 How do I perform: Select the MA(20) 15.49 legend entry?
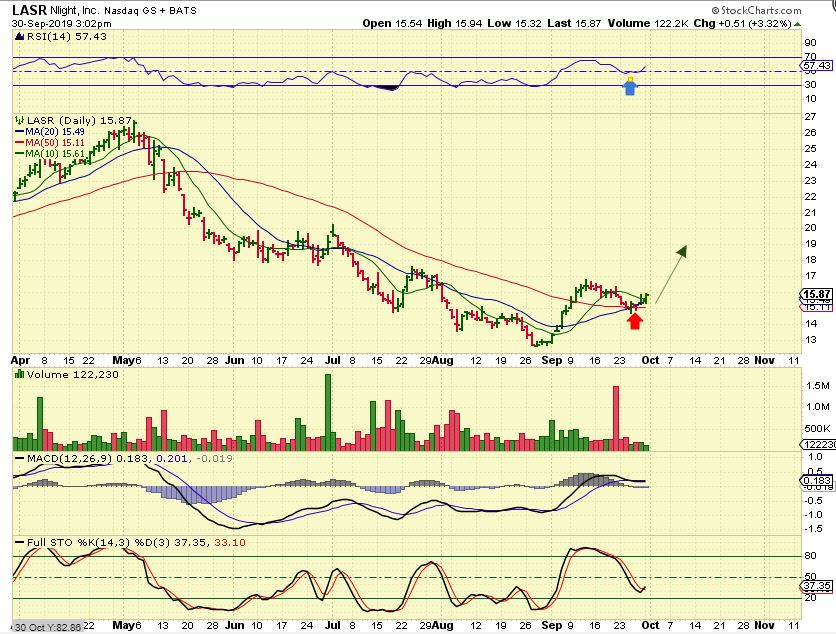point(51,130)
